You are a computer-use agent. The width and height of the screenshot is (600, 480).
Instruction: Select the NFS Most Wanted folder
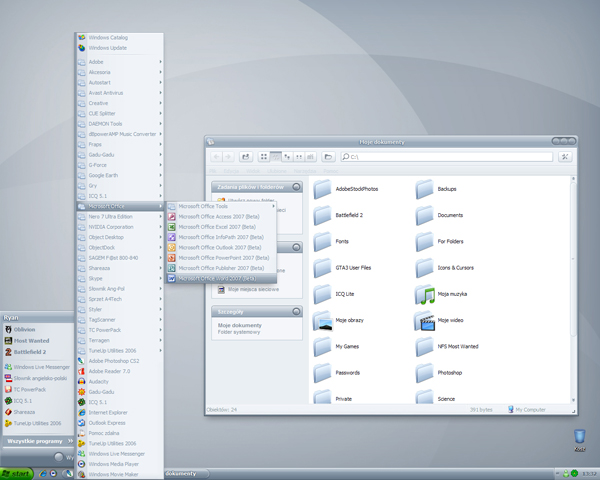447,346
